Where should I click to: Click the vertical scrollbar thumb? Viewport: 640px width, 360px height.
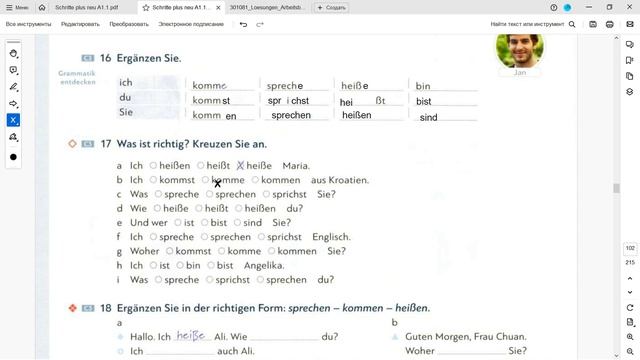point(616,188)
